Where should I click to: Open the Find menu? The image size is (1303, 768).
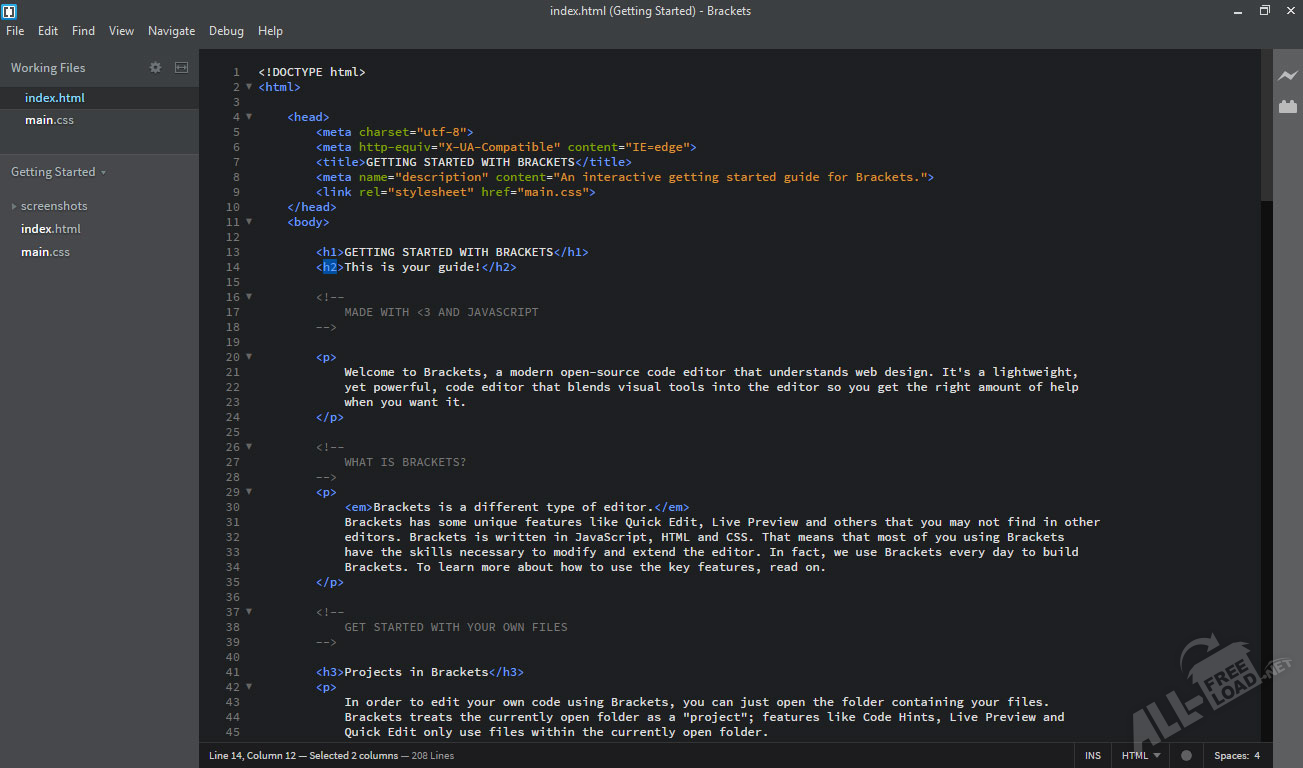83,31
